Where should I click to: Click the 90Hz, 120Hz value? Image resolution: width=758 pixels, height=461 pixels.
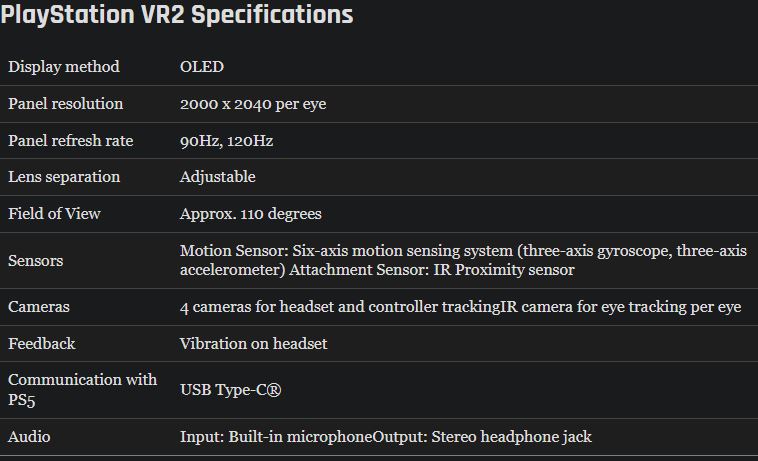[226, 141]
